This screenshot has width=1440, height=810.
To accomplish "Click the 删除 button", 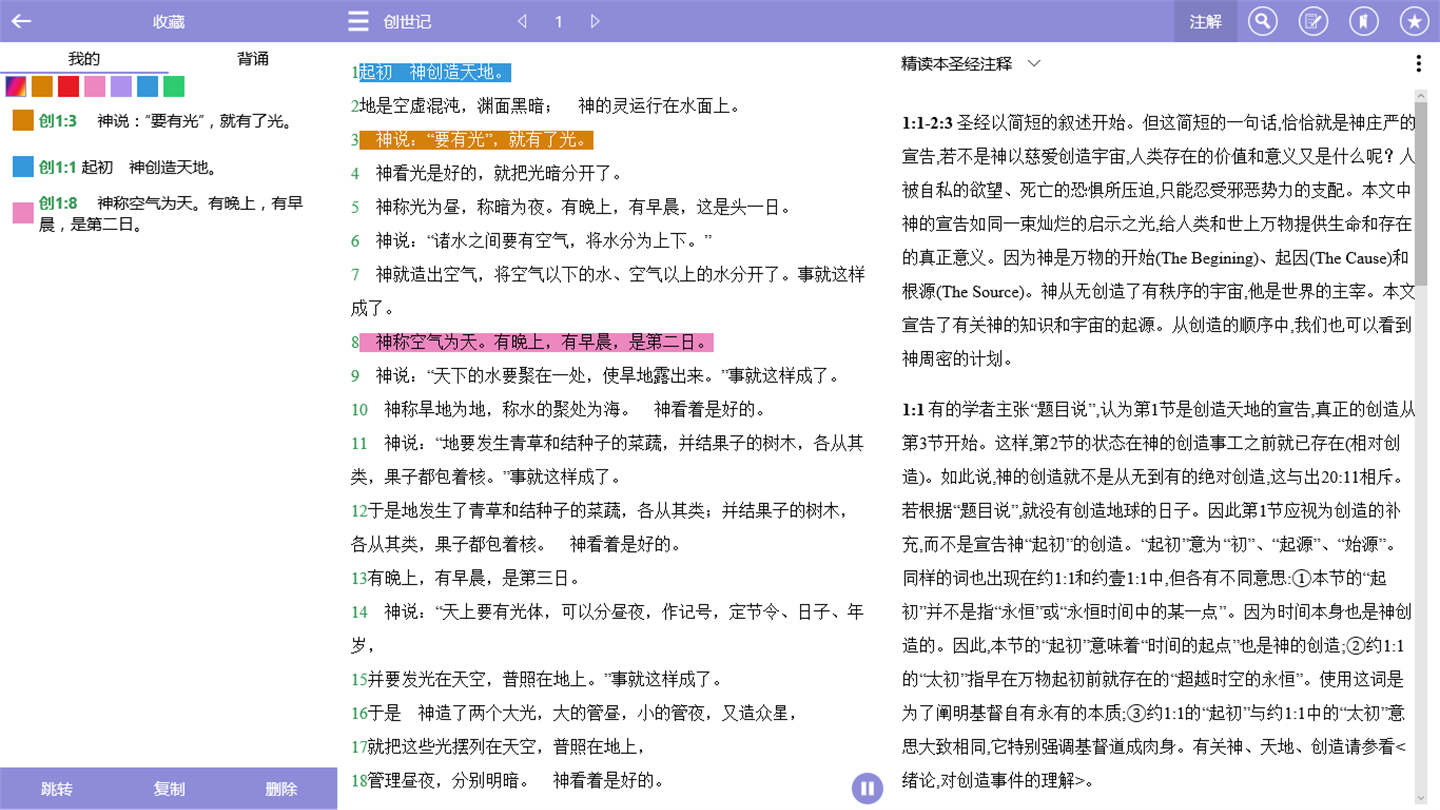I will [281, 789].
